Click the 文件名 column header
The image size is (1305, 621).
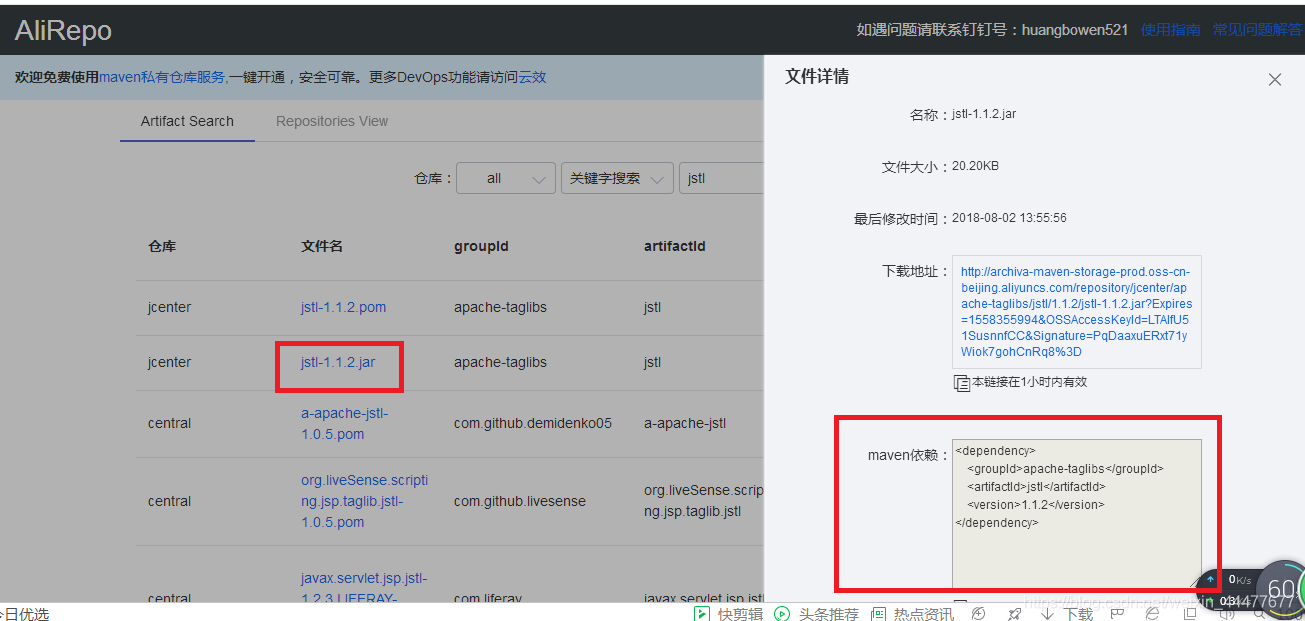pos(322,246)
